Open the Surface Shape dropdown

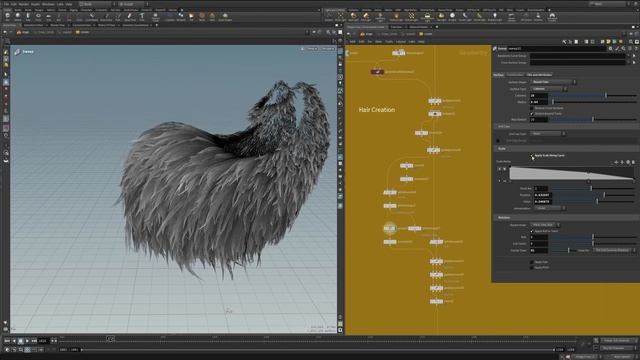(553, 82)
